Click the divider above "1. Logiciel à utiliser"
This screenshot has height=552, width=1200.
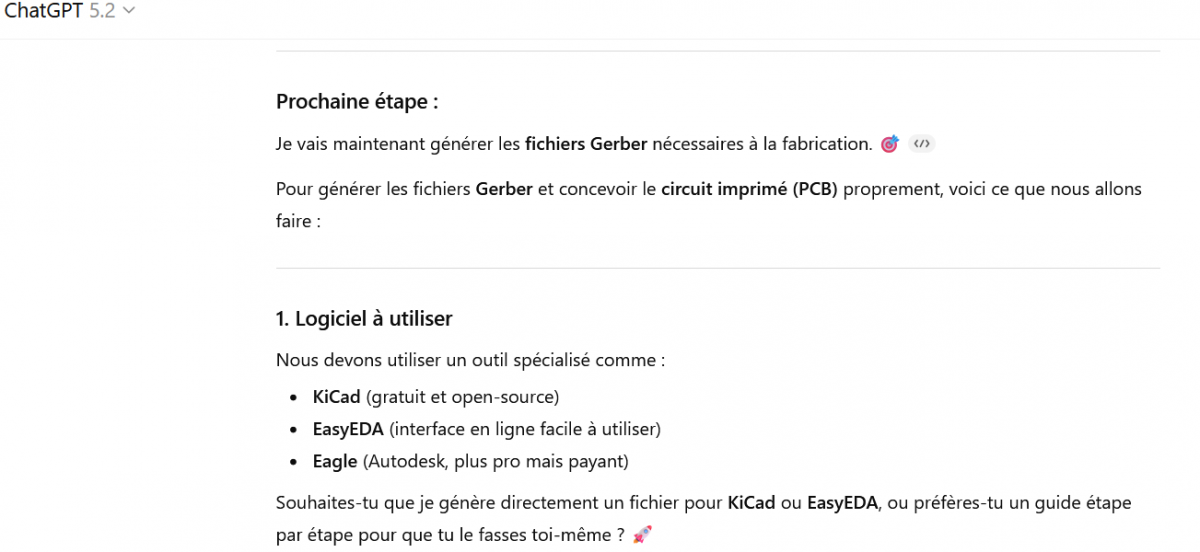(x=717, y=268)
